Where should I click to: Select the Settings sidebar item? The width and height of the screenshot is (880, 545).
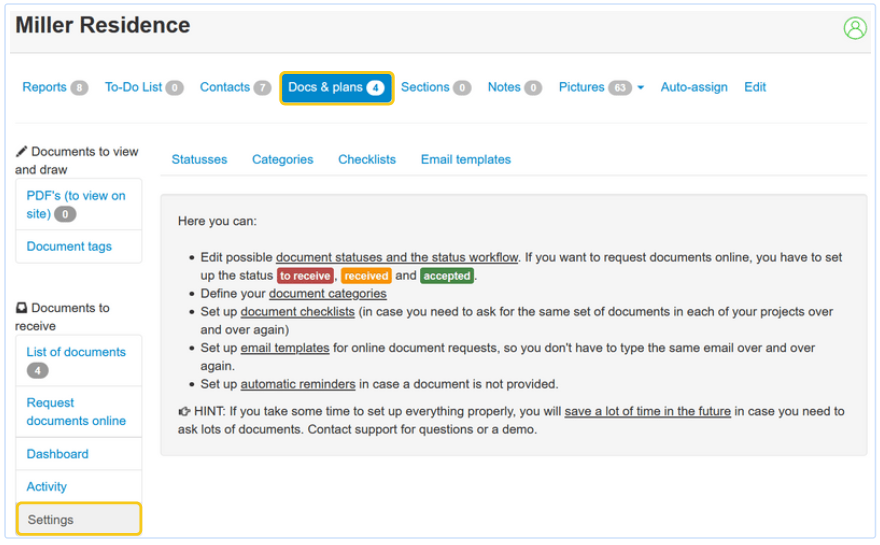(x=79, y=519)
